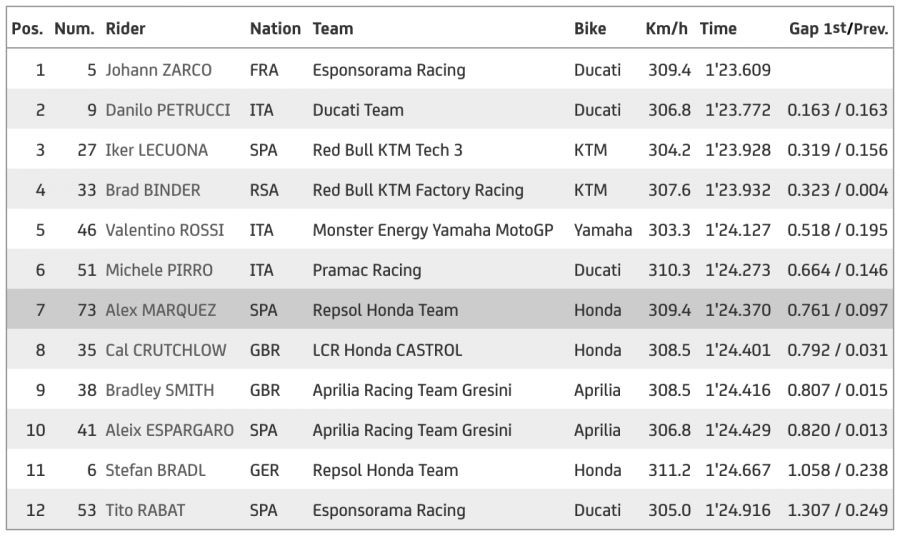Open Iker LECUONA rider entry

(x=156, y=150)
